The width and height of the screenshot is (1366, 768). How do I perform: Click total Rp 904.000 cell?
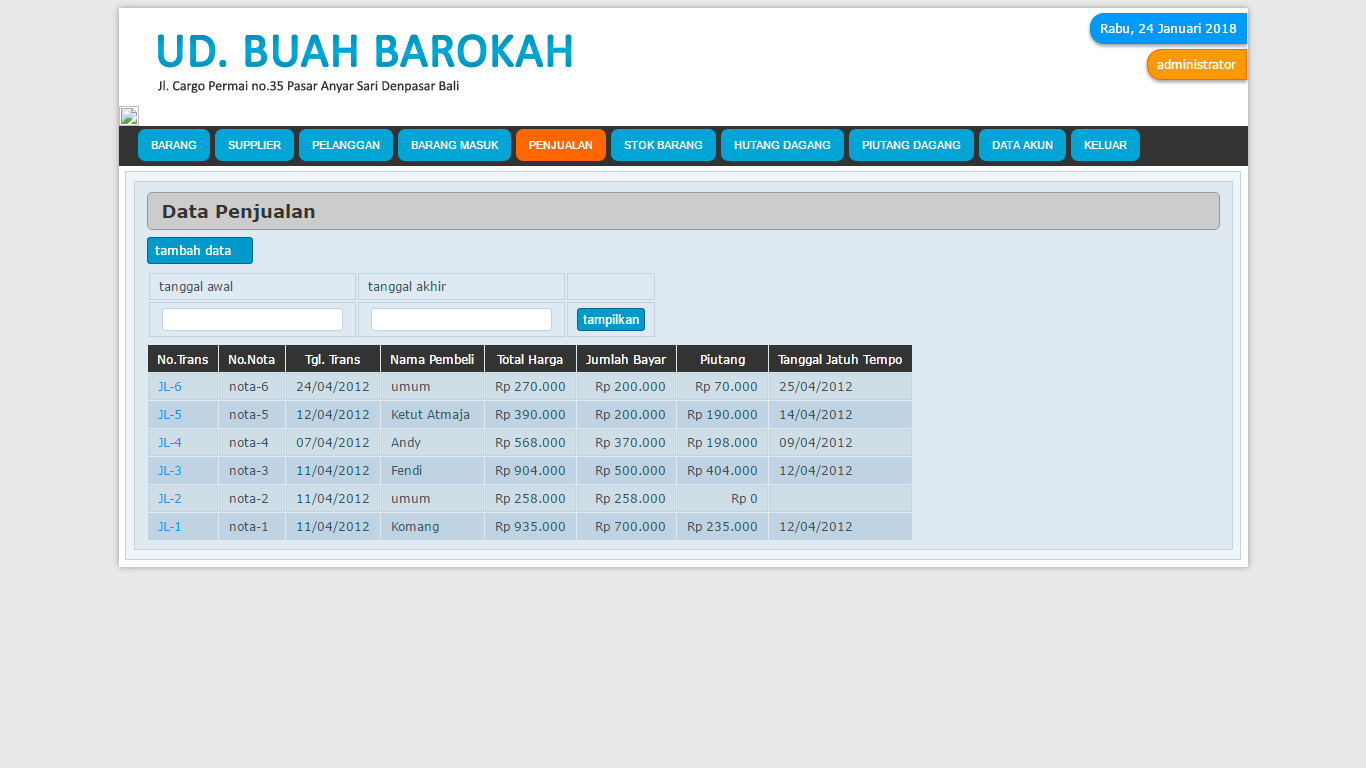[530, 471]
